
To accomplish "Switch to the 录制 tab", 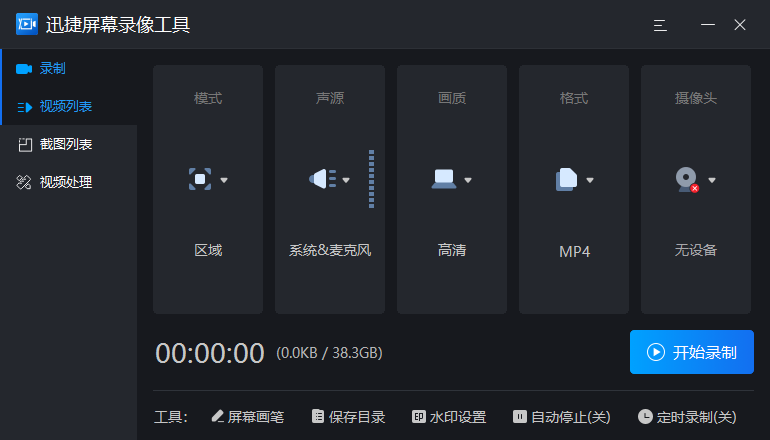I will [x=69, y=68].
